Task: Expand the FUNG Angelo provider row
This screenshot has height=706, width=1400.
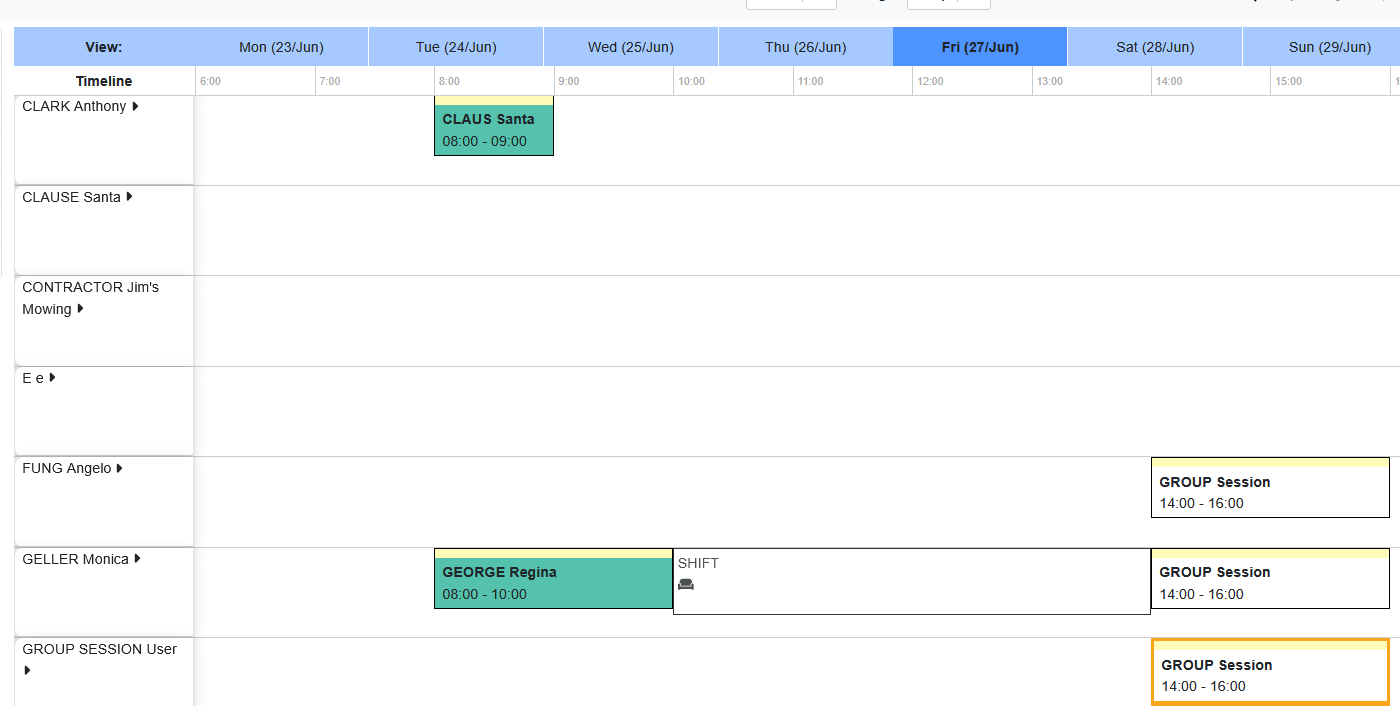Action: [118, 467]
